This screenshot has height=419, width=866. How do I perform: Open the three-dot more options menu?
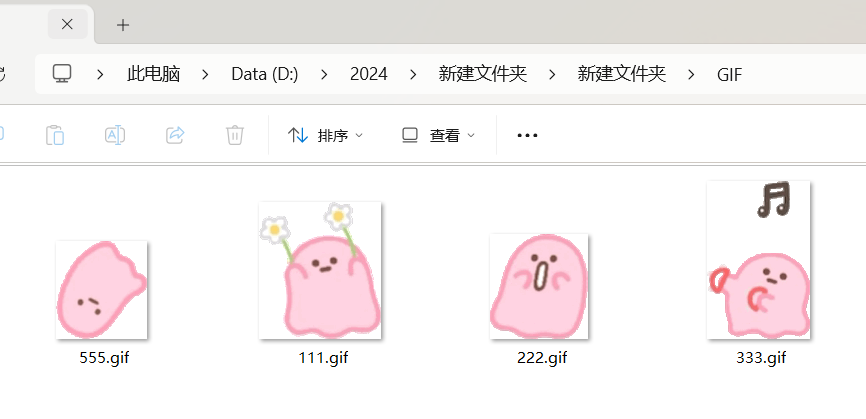pyautogui.click(x=527, y=135)
